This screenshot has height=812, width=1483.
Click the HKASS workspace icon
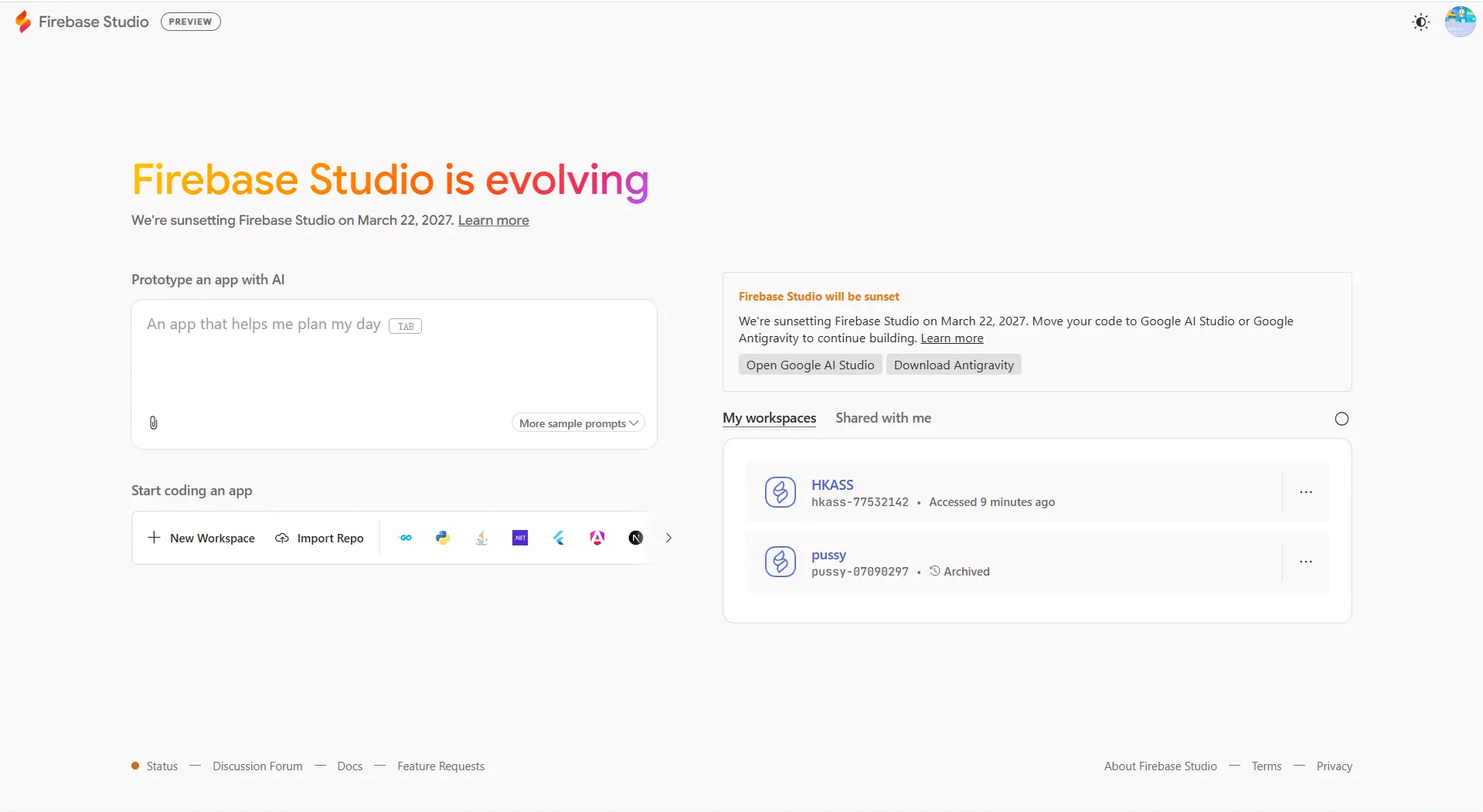pos(781,492)
